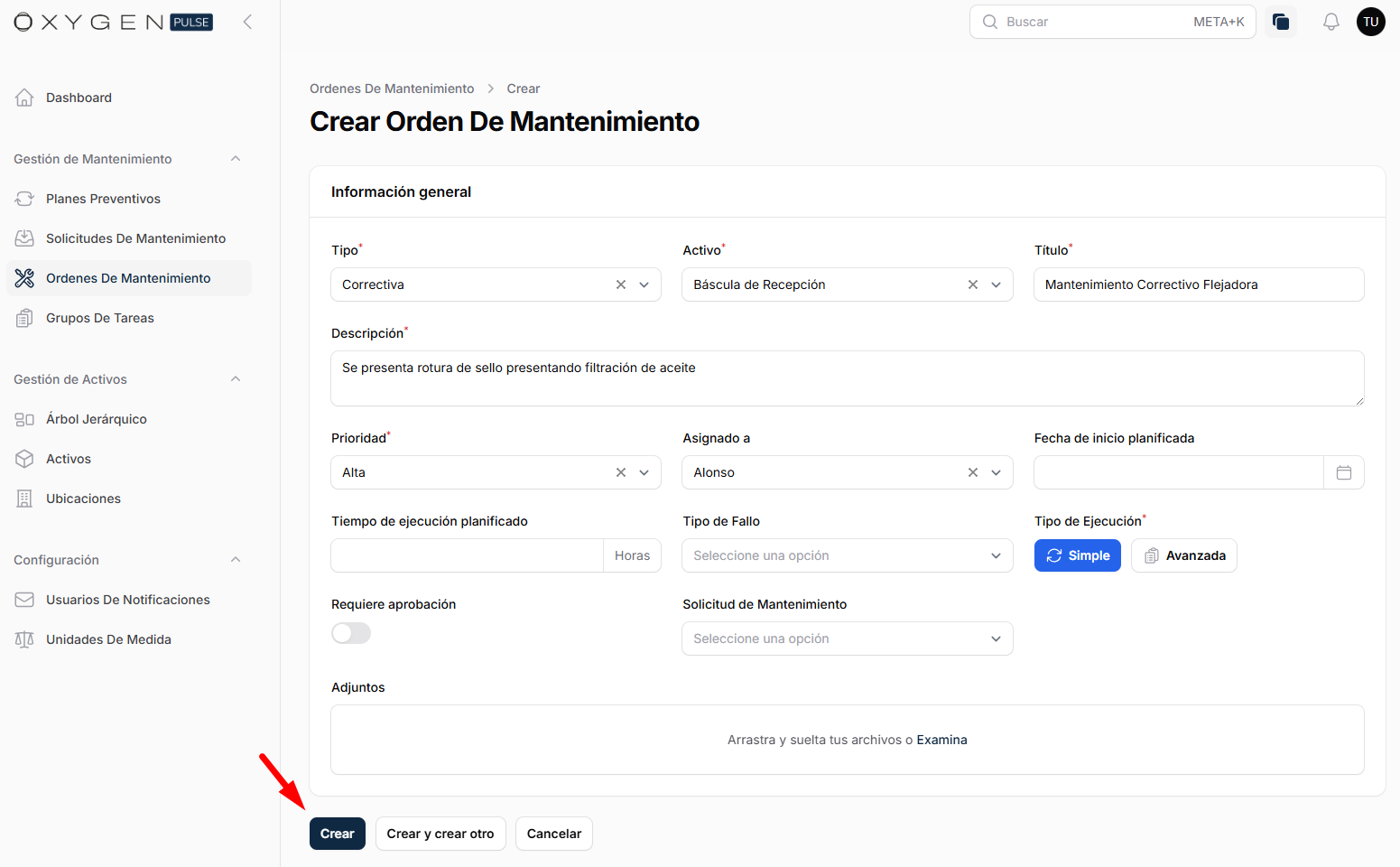The image size is (1400, 867).
Task: Open the TU user avatar menu
Action: pos(1370,22)
